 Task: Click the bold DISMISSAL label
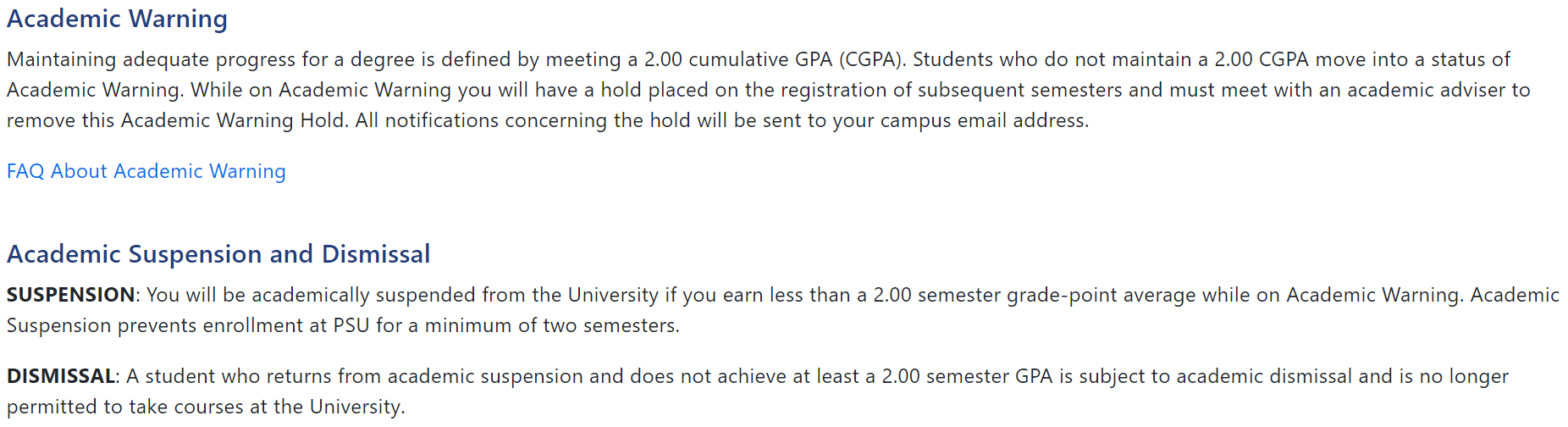[61, 376]
